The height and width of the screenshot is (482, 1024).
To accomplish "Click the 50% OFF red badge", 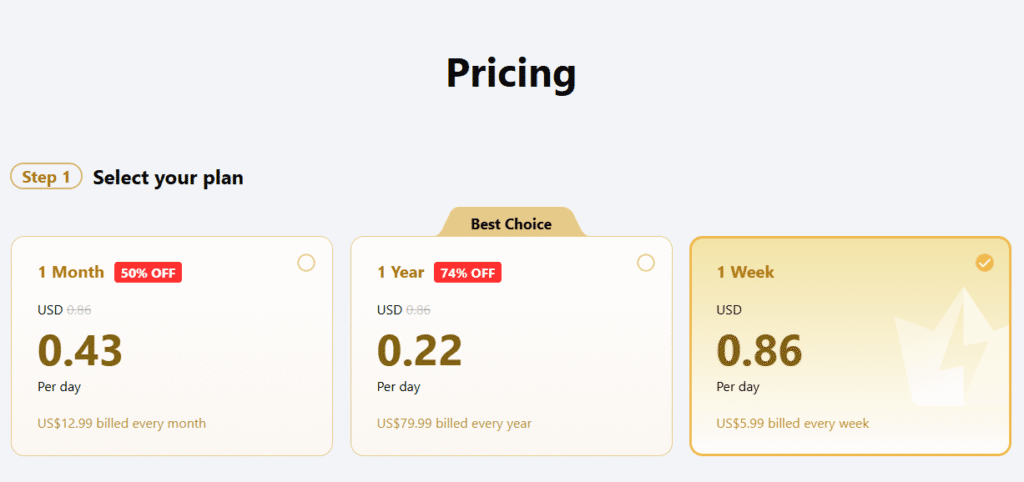I will 148,272.
